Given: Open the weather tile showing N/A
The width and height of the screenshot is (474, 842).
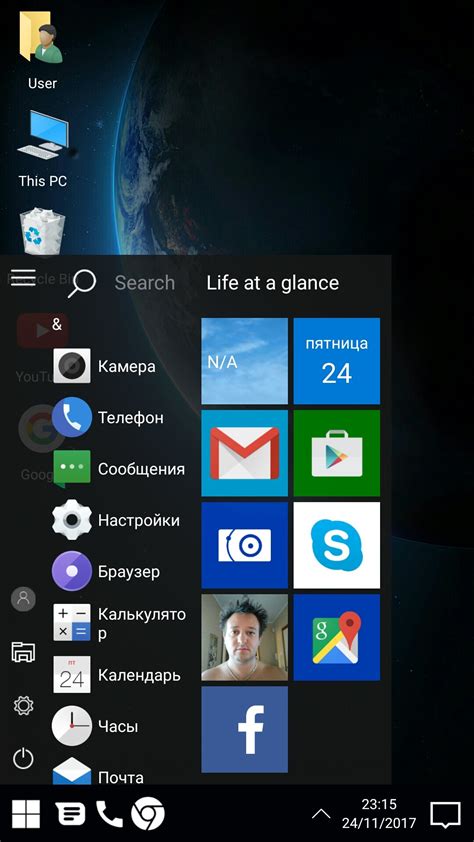Looking at the screenshot, I should 244,361.
